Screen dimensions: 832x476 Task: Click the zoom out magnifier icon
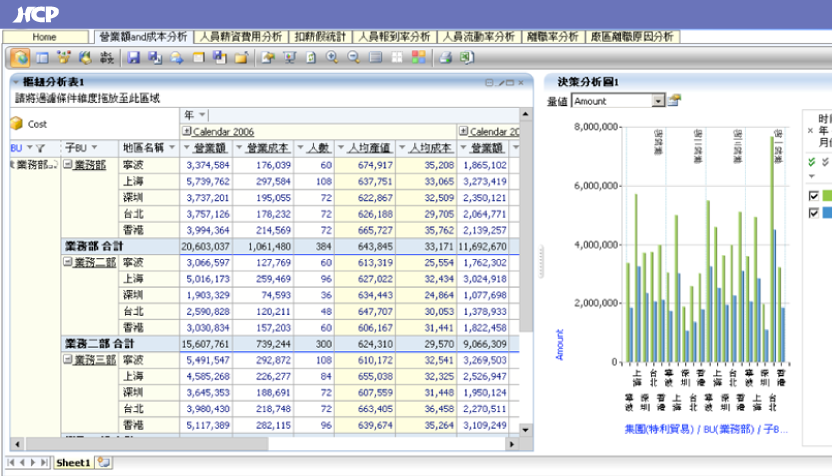click(351, 57)
